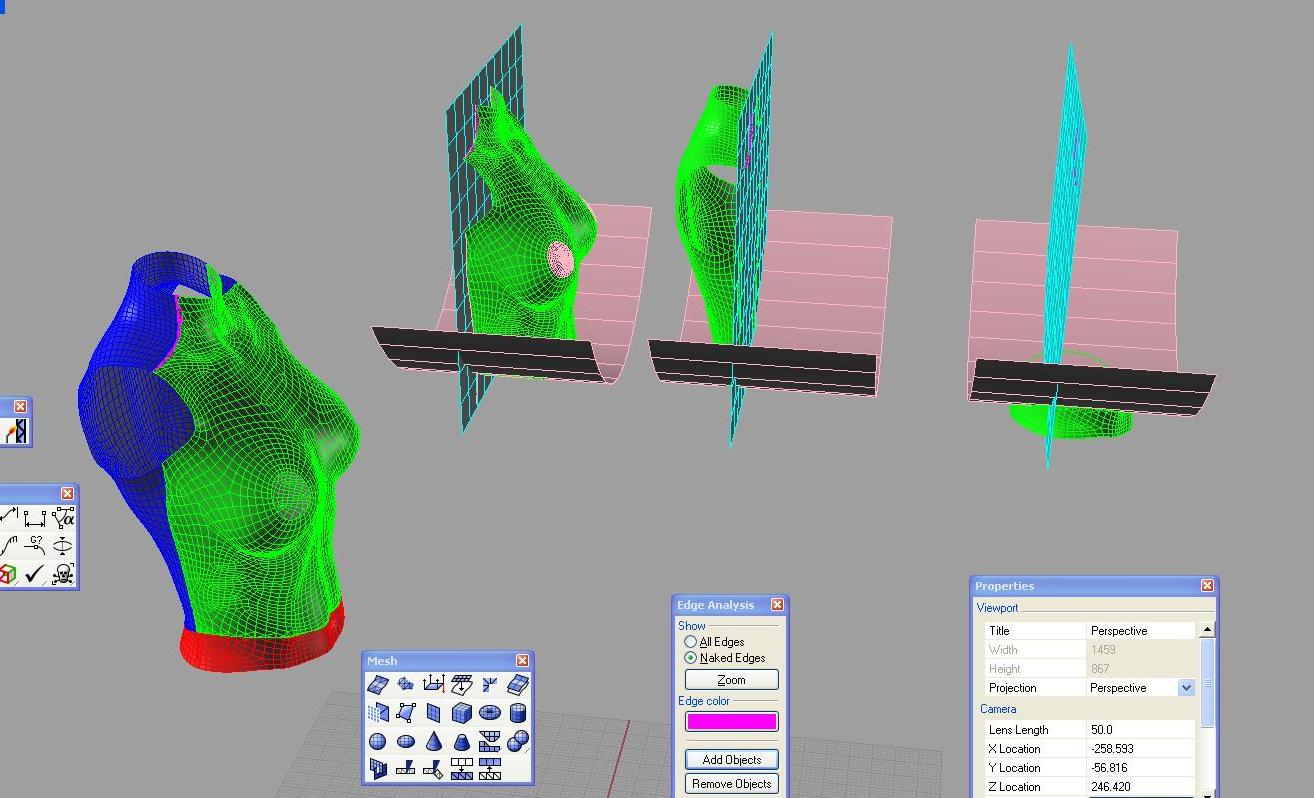Click the mesh patch icon next to first Mesh tool
The image size is (1314, 798).
click(x=406, y=684)
